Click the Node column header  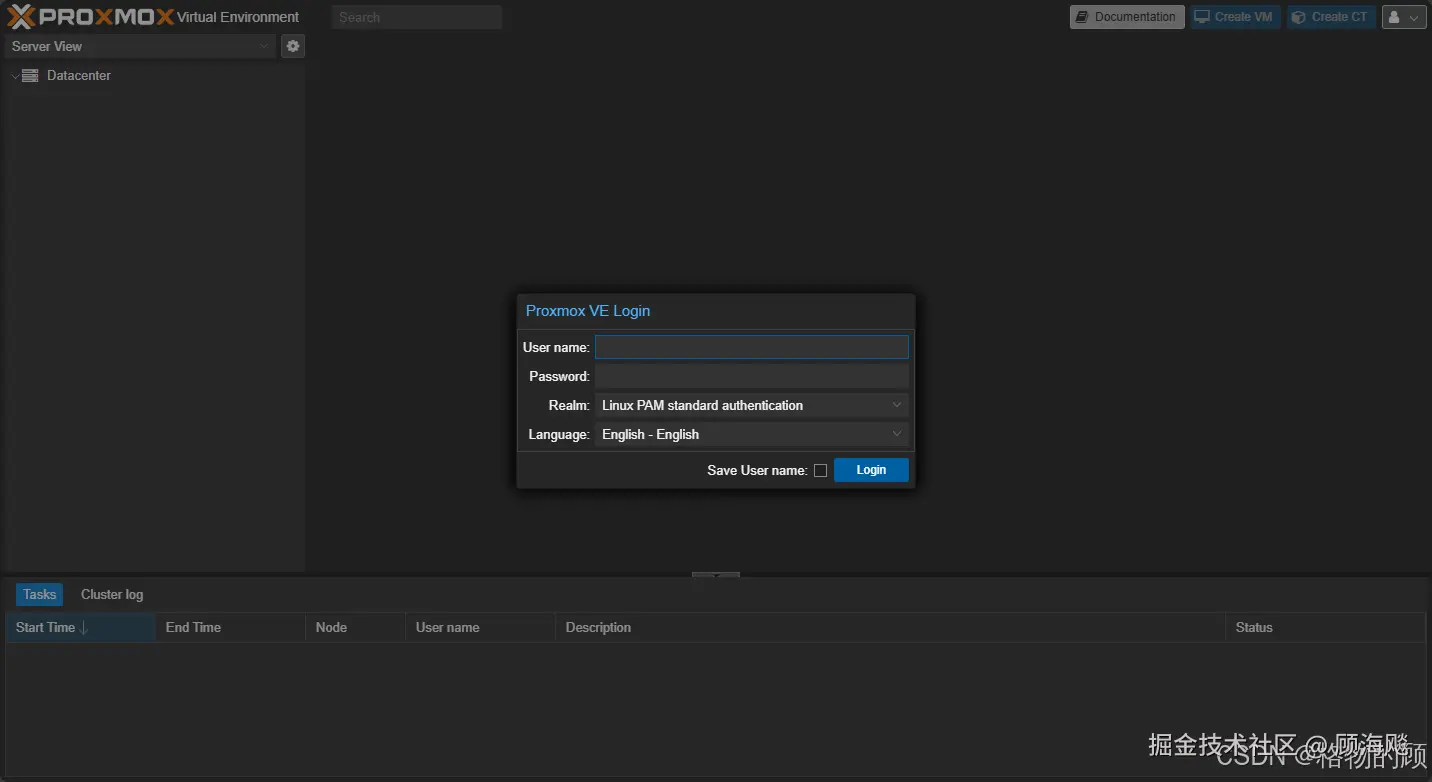coord(355,627)
